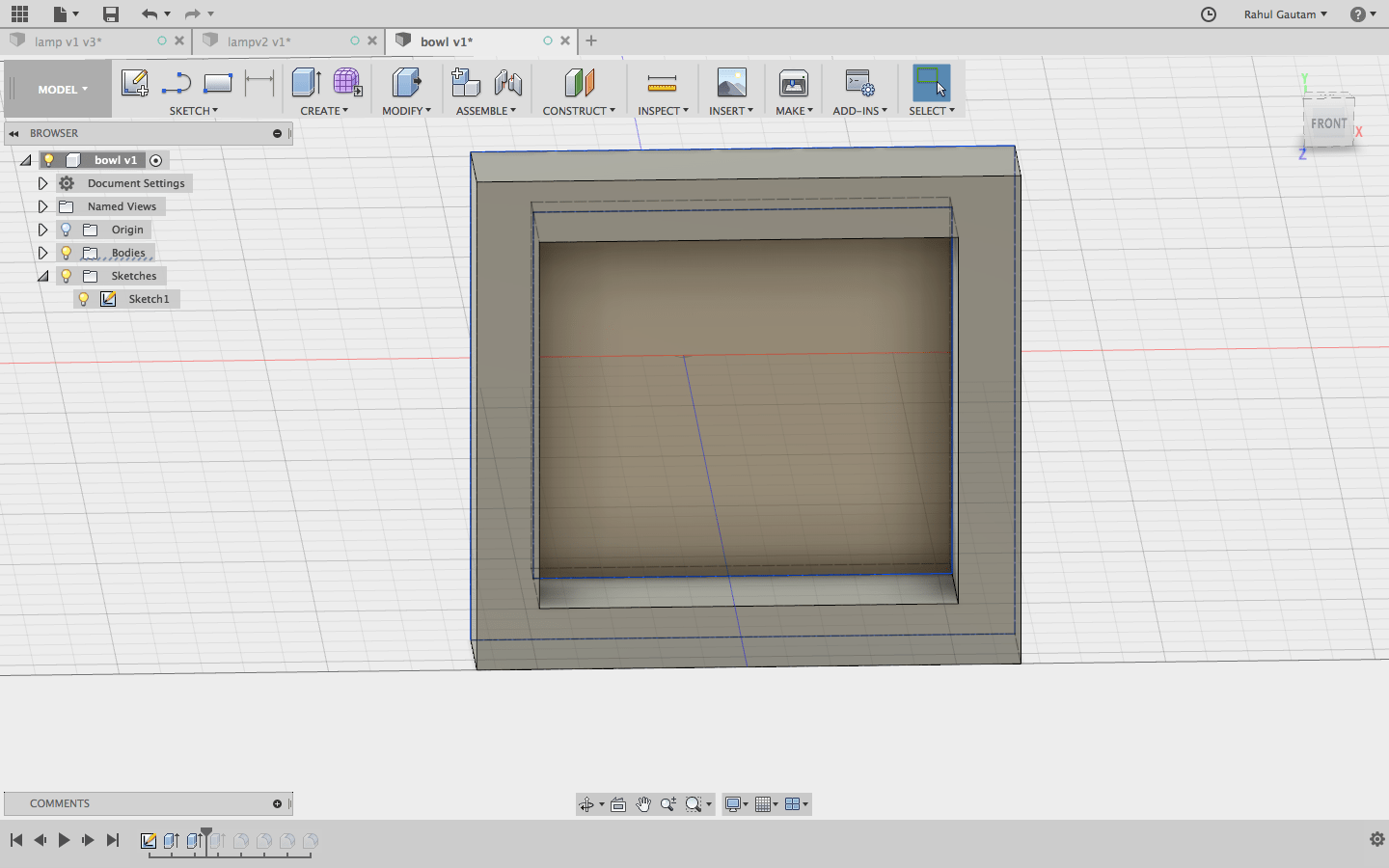Select the Zoom window tool
The image size is (1389, 868).
(668, 804)
